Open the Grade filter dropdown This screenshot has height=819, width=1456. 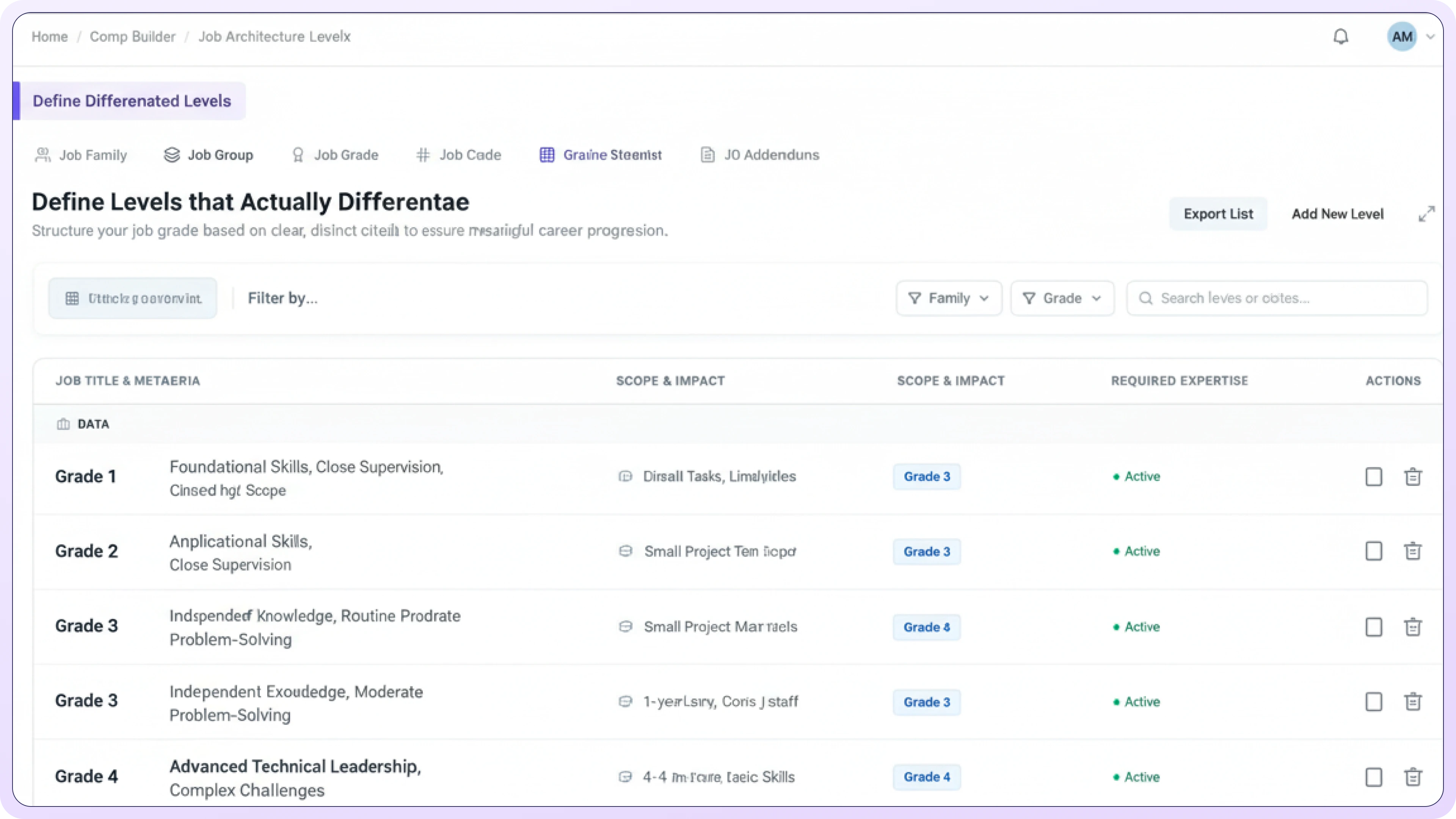click(x=1062, y=298)
